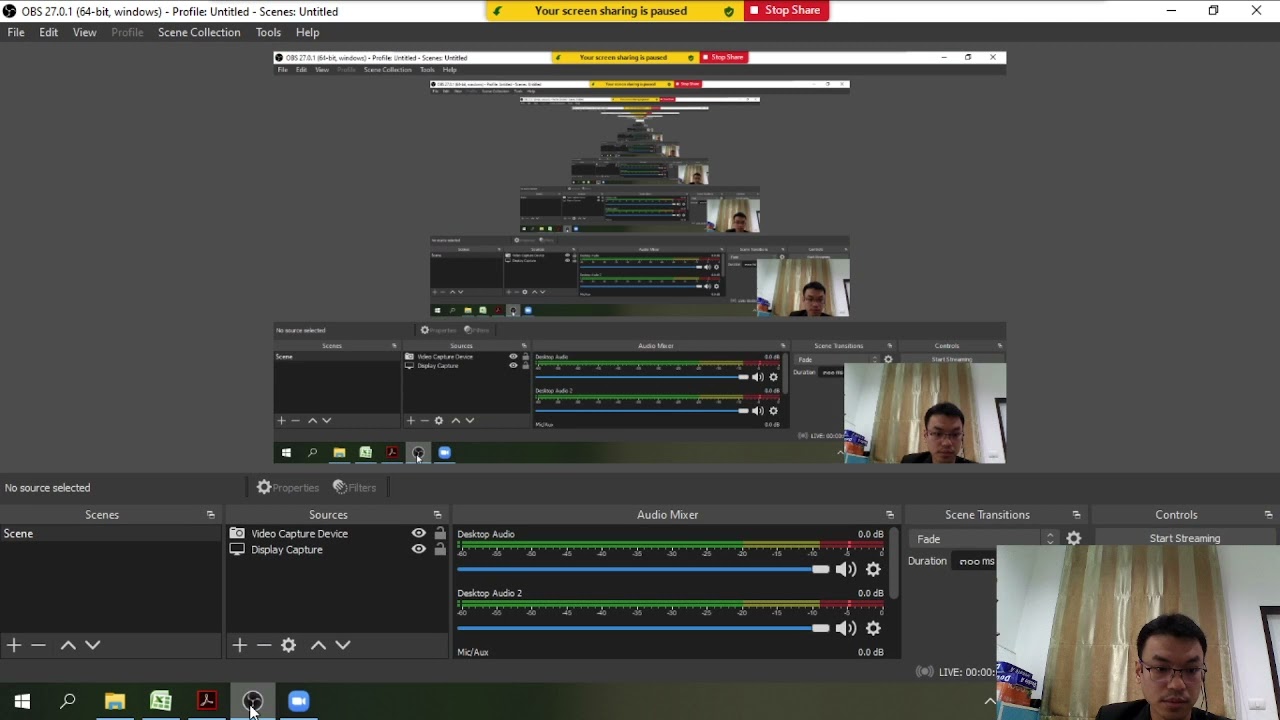Click the green shield icon in sharing bar
The height and width of the screenshot is (720, 1280).
(x=728, y=11)
